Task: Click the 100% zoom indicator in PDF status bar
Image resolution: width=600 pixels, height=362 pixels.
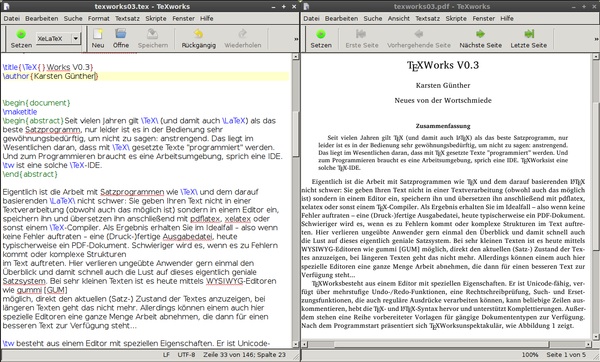Action: 530,355
